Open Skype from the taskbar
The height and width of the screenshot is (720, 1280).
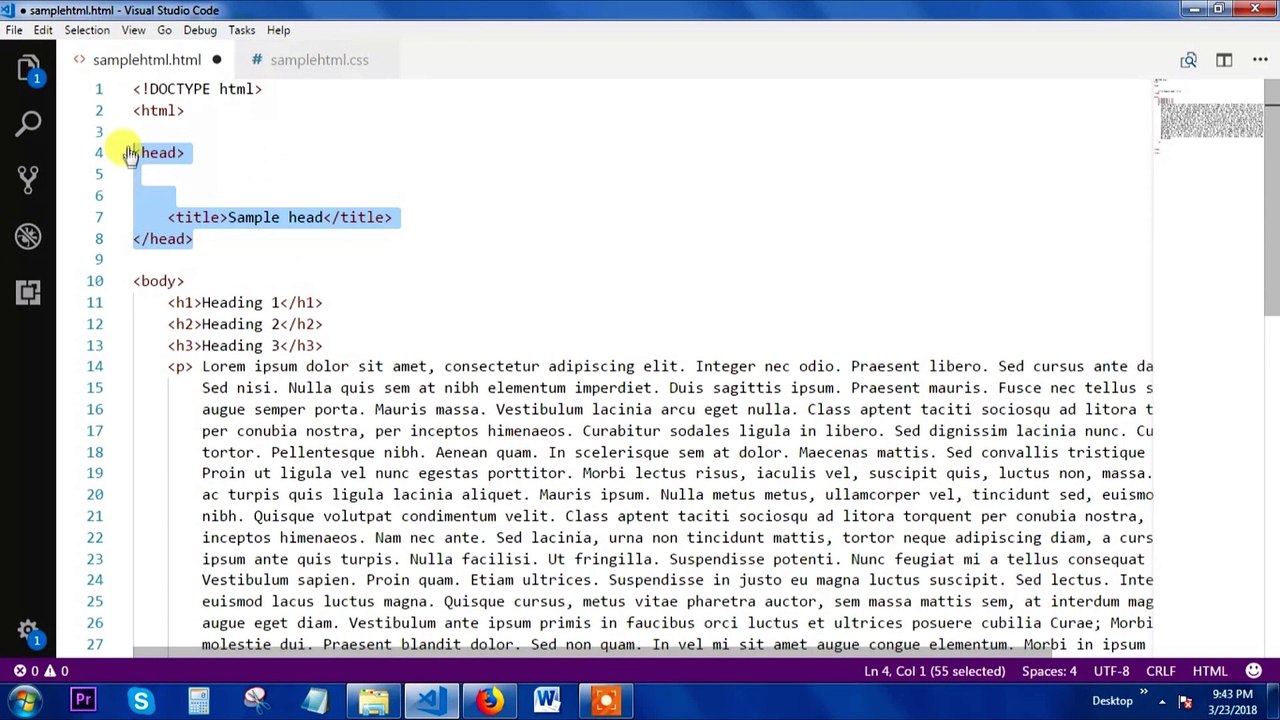tap(141, 701)
